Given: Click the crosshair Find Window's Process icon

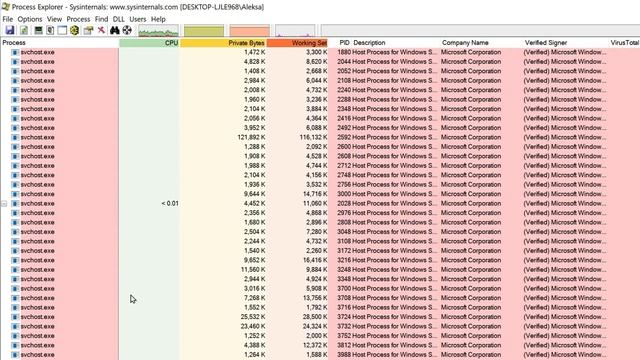Looking at the screenshot, I should click(x=127, y=30).
